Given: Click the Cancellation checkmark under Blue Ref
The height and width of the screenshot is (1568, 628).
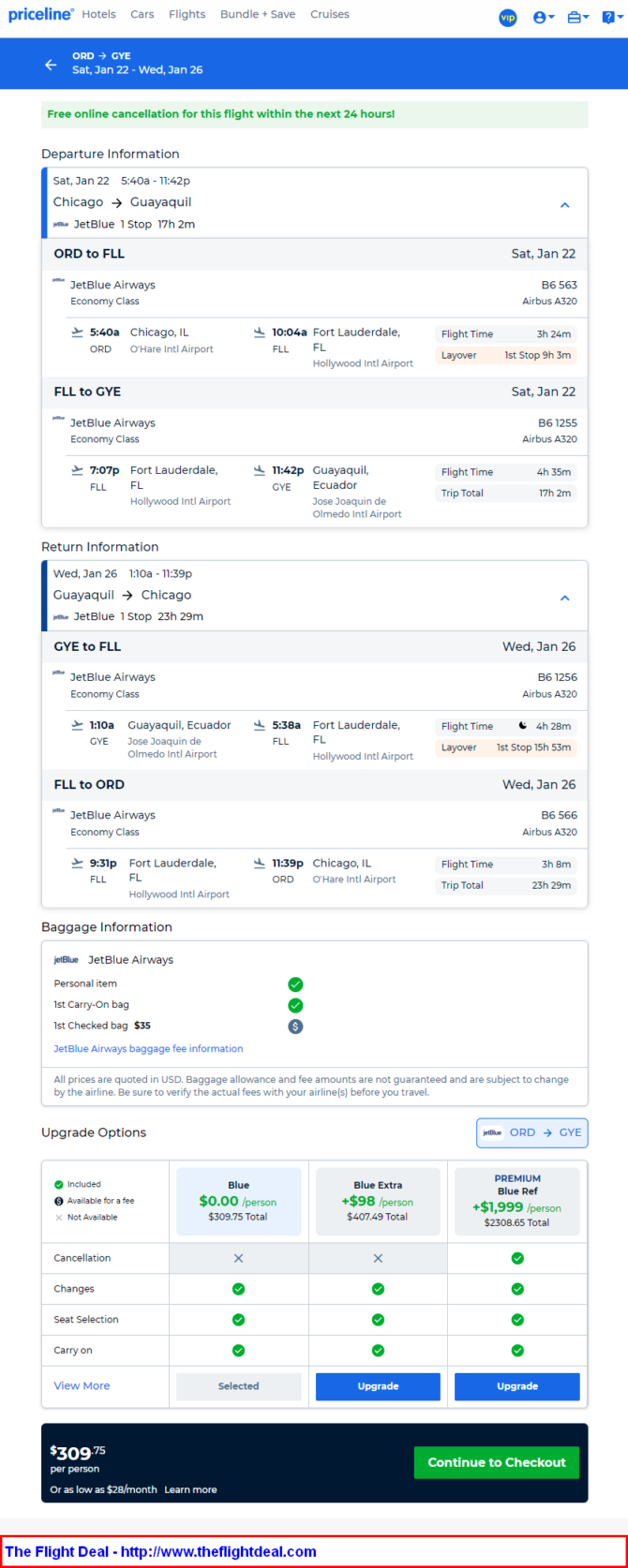Looking at the screenshot, I should point(517,1258).
